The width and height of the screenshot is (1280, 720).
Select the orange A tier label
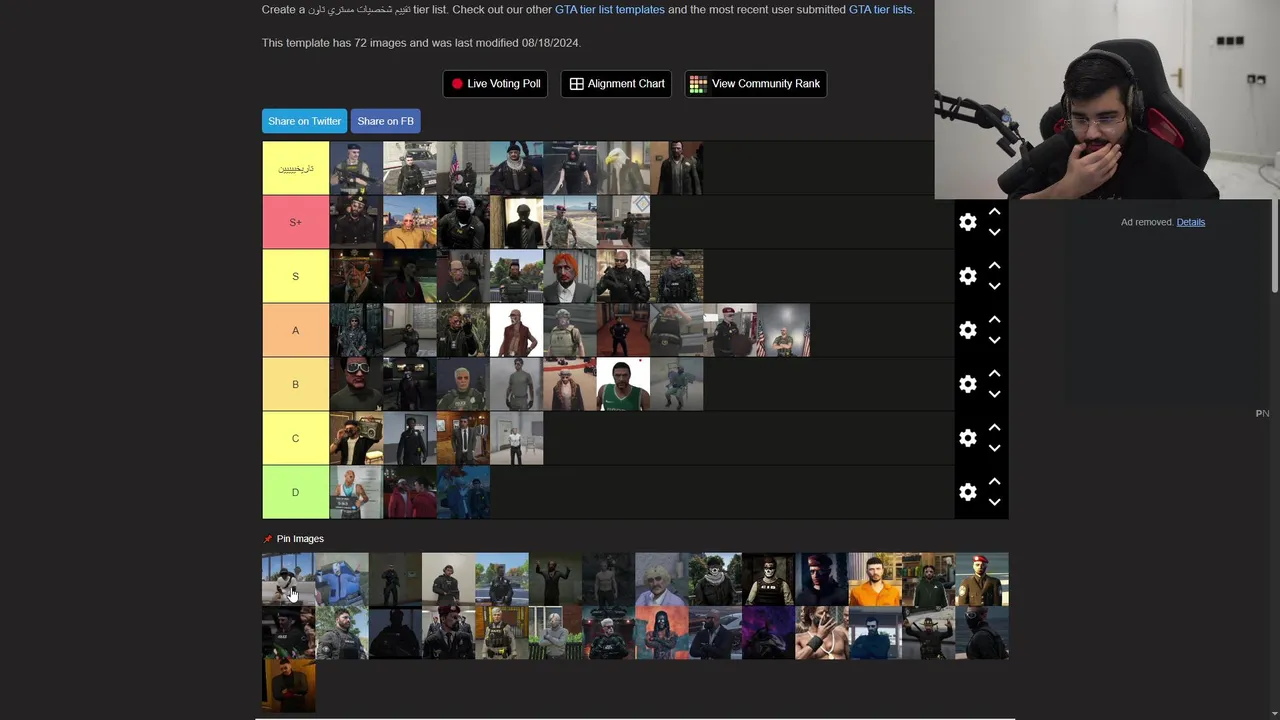click(x=295, y=330)
